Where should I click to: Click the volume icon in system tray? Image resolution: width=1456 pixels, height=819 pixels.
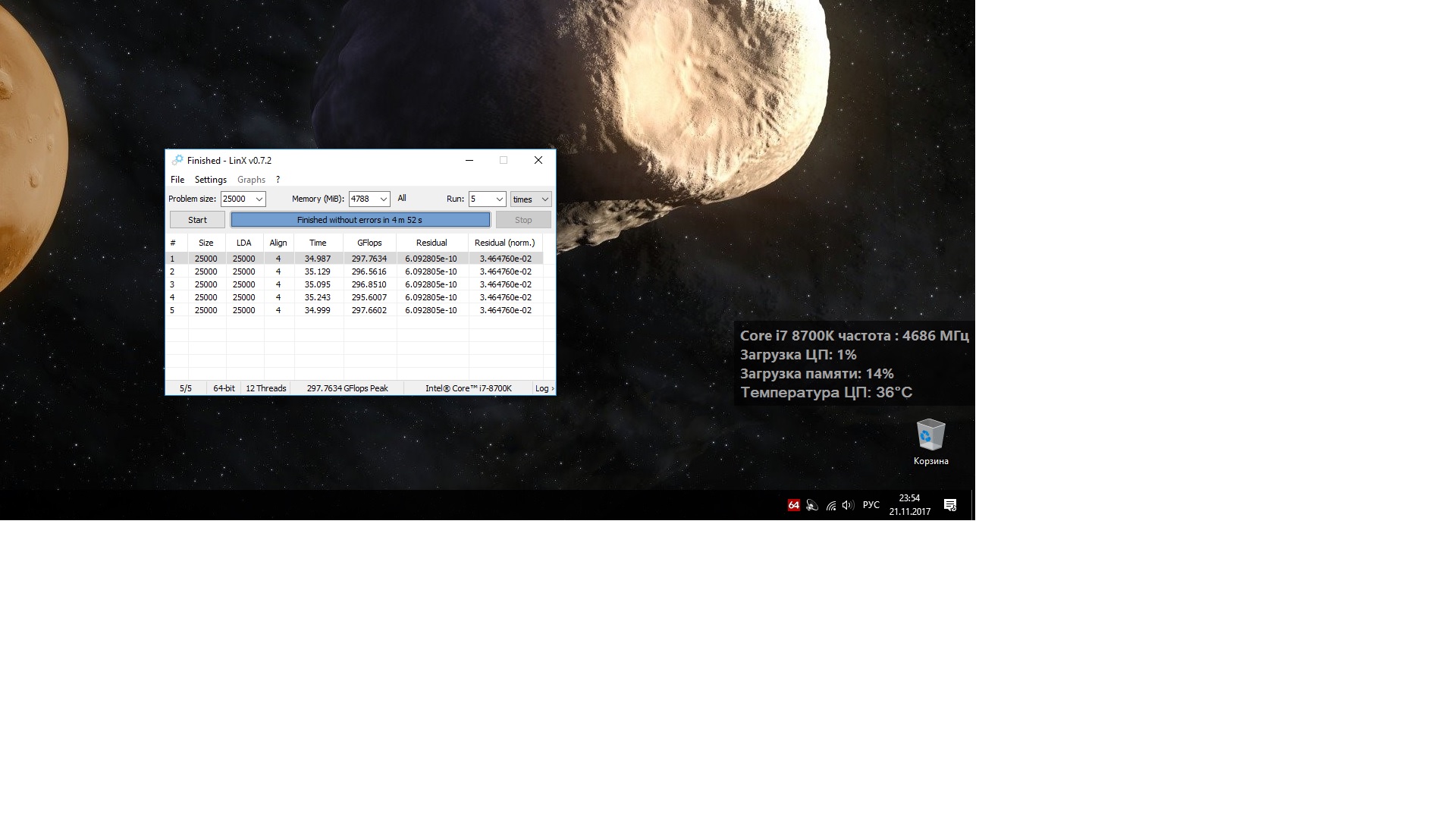point(848,505)
